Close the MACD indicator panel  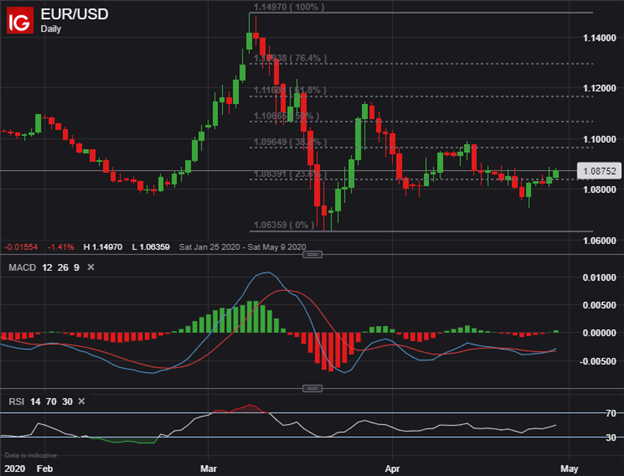[91, 267]
